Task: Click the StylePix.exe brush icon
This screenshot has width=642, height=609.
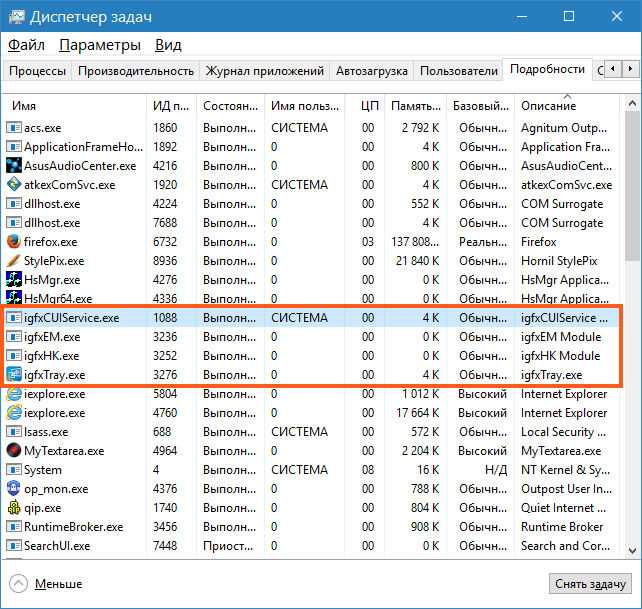Action: [x=14, y=260]
